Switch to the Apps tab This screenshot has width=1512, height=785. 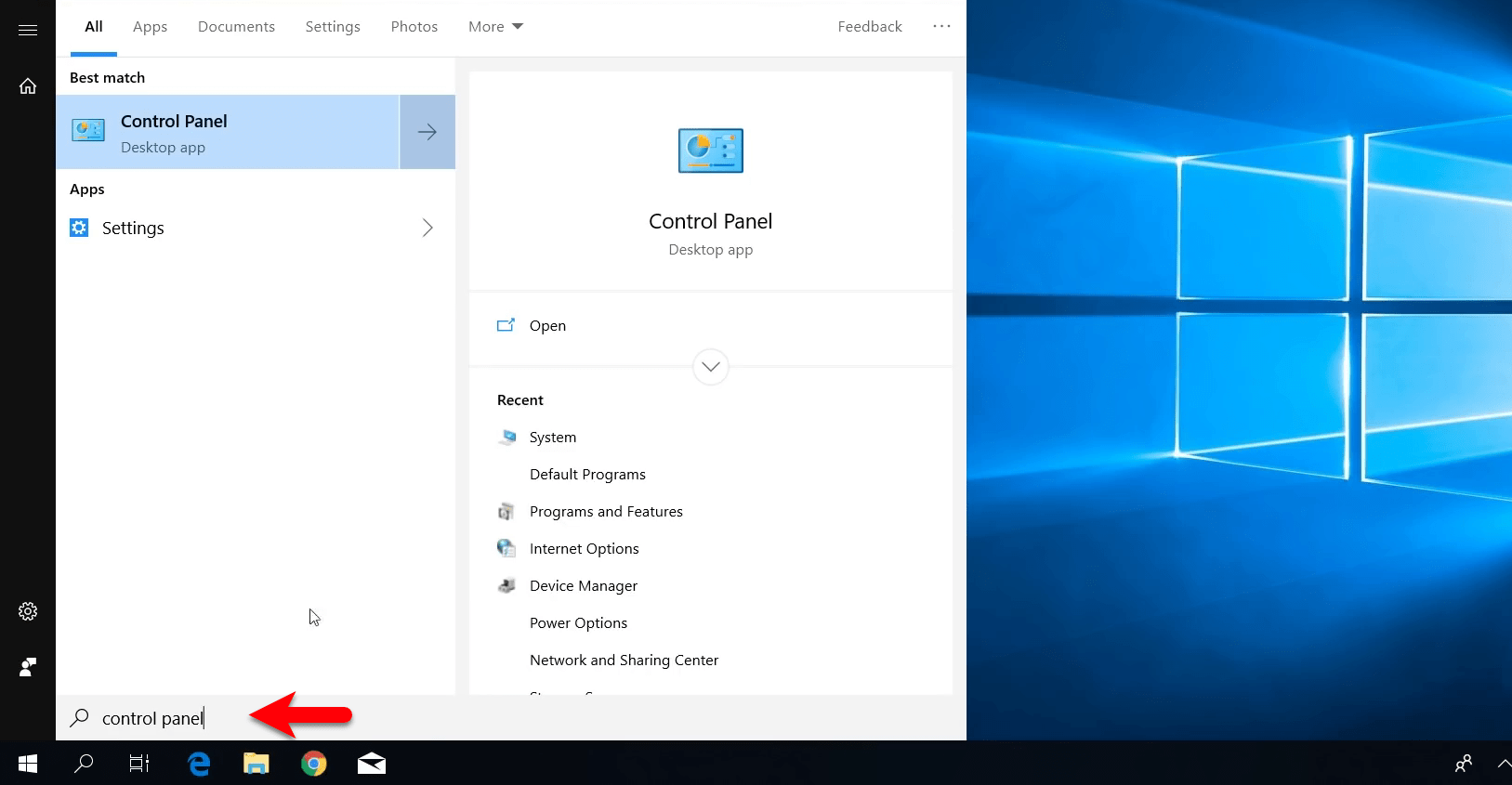point(150,27)
